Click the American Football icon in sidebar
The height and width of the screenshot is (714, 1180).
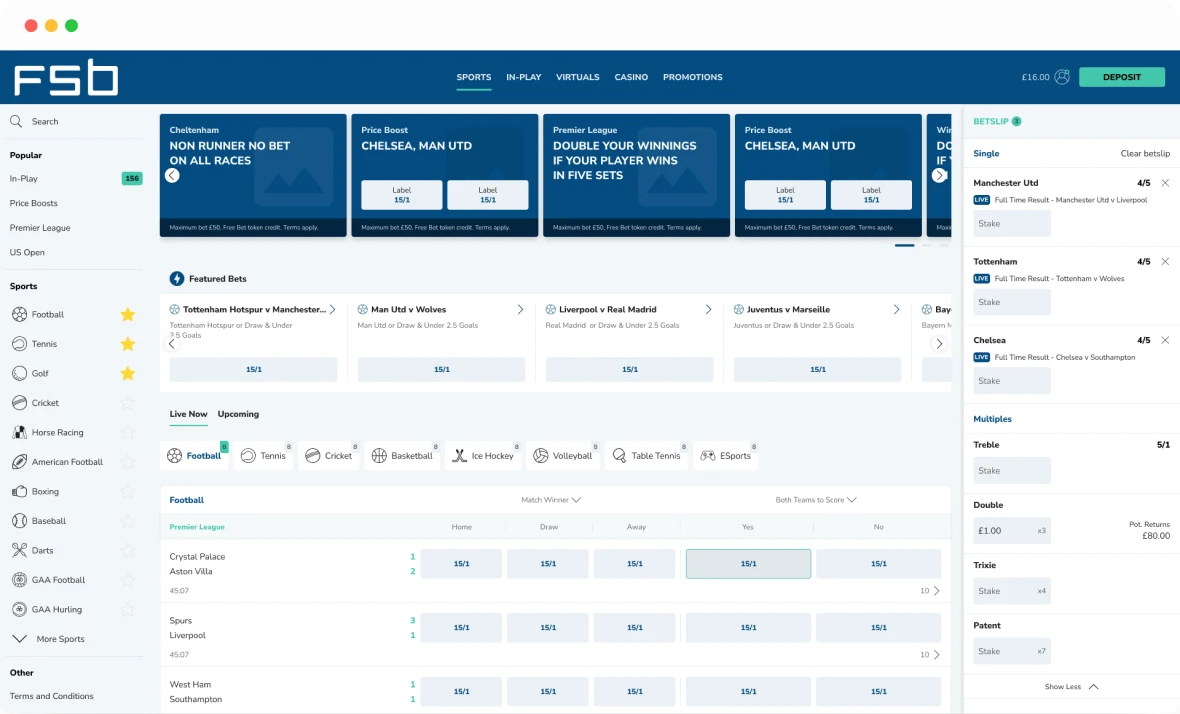click(x=20, y=462)
